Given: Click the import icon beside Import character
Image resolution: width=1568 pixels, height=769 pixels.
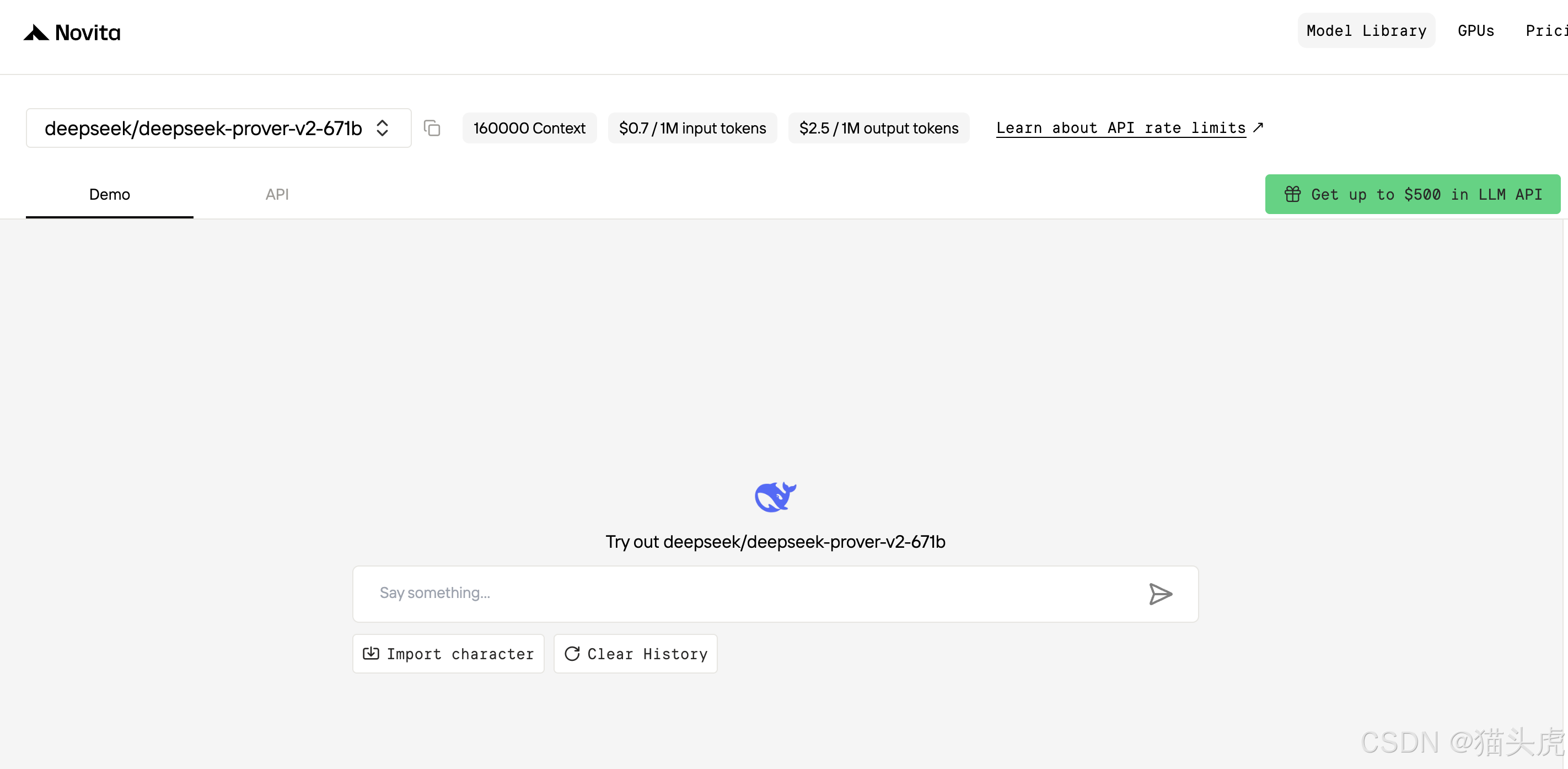Looking at the screenshot, I should (x=370, y=653).
